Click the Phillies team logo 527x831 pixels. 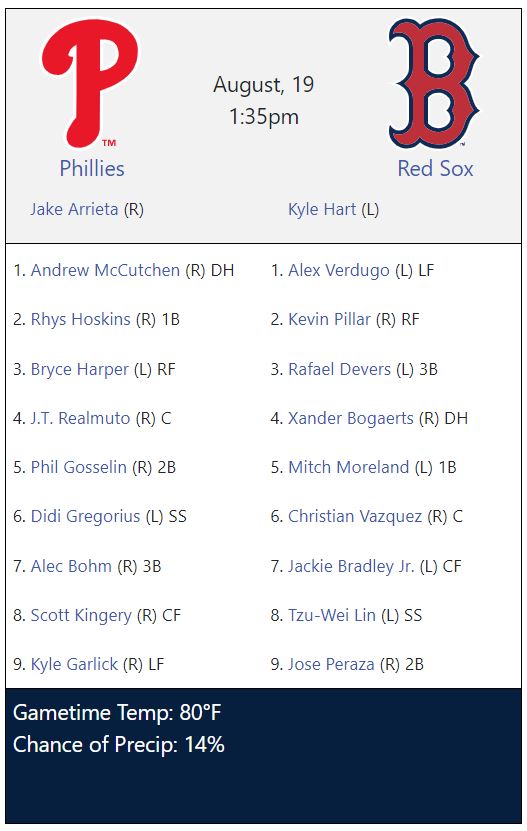click(90, 83)
